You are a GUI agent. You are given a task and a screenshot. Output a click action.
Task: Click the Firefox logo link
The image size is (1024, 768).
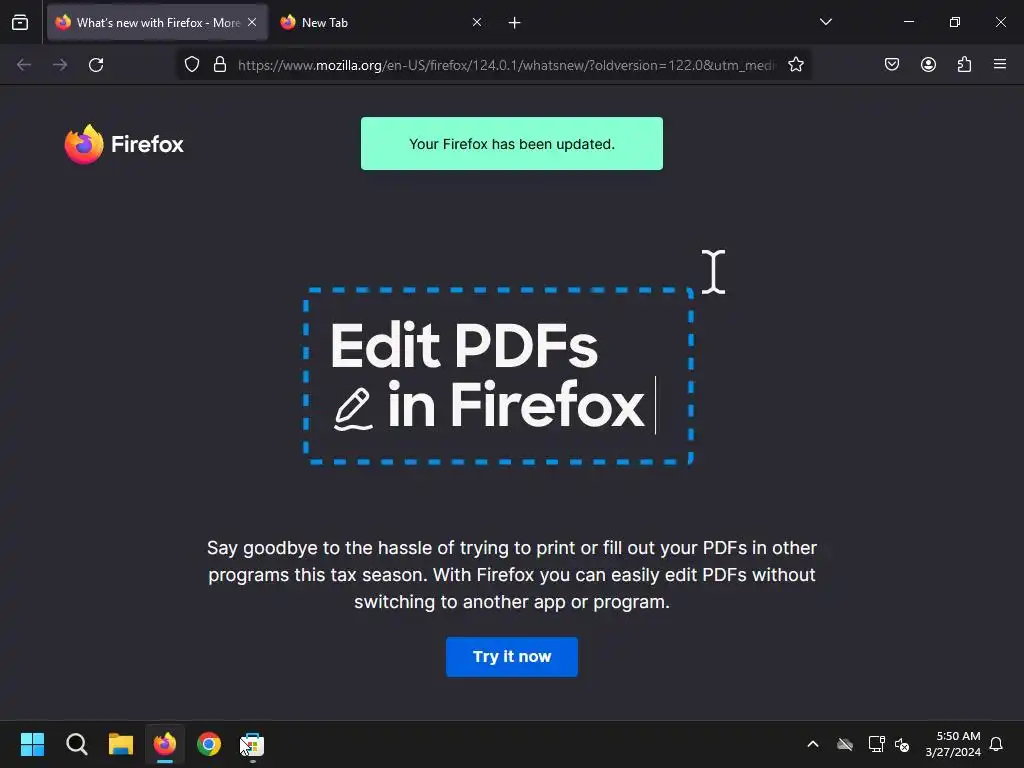(x=124, y=144)
